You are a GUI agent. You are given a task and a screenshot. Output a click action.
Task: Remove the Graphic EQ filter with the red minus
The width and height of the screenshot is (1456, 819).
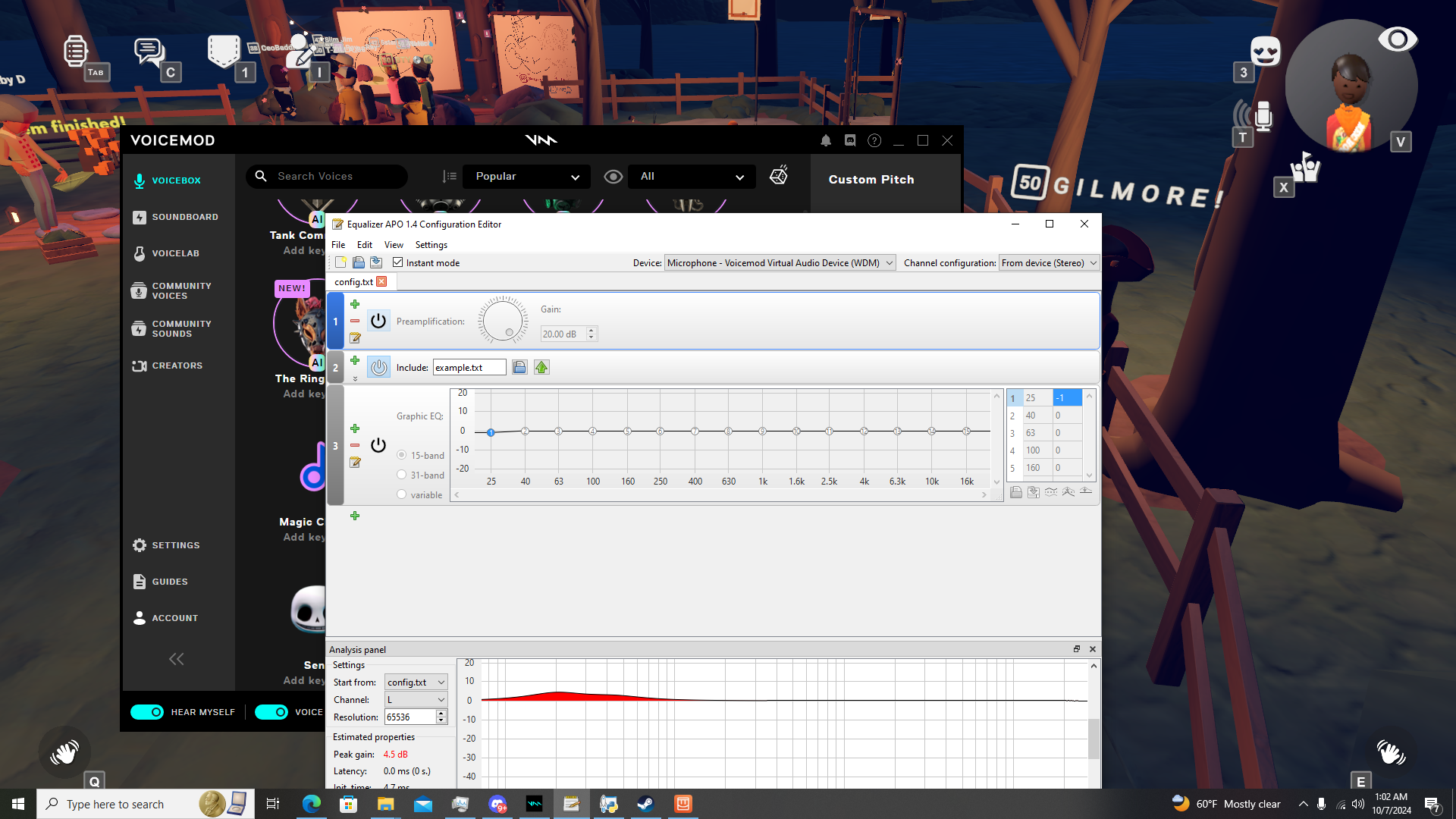point(355,445)
